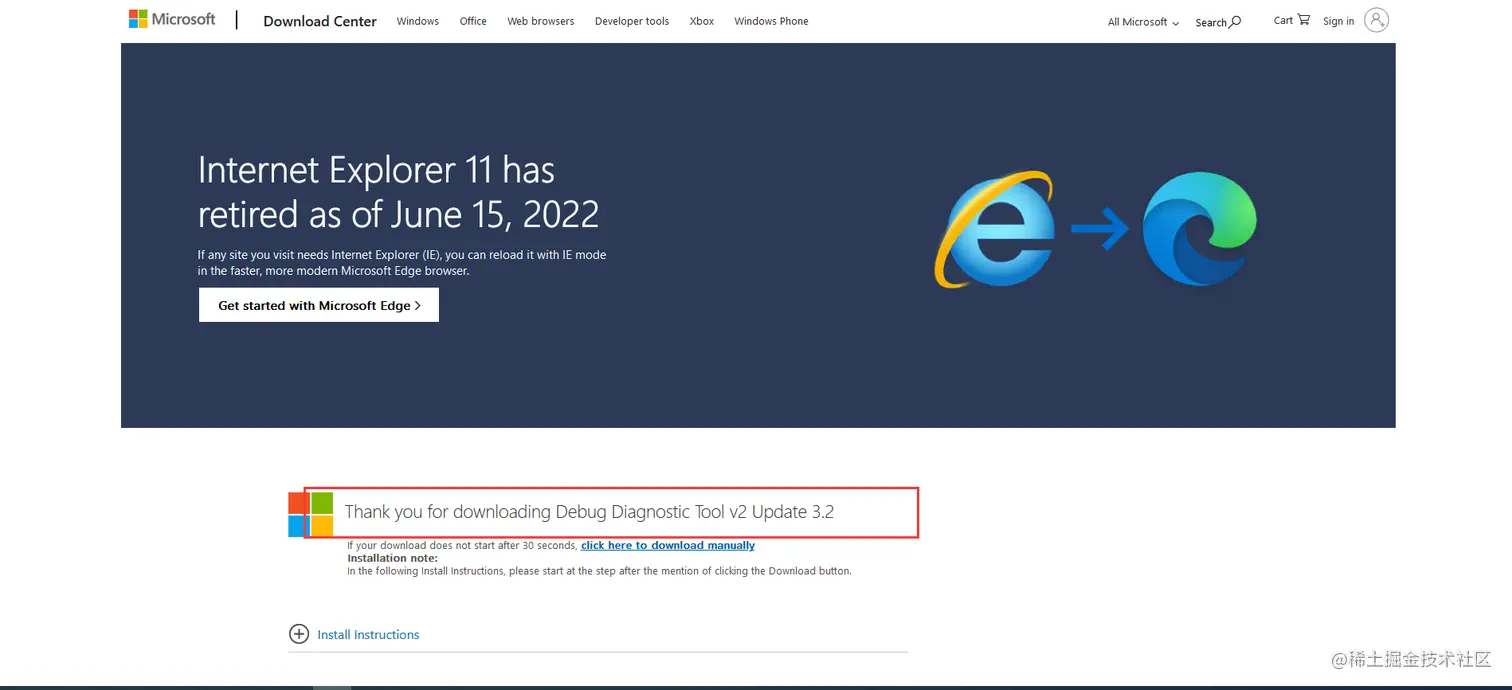Image resolution: width=1512 pixels, height=690 pixels.
Task: Open the Microsoft logo home link
Action: [172, 19]
